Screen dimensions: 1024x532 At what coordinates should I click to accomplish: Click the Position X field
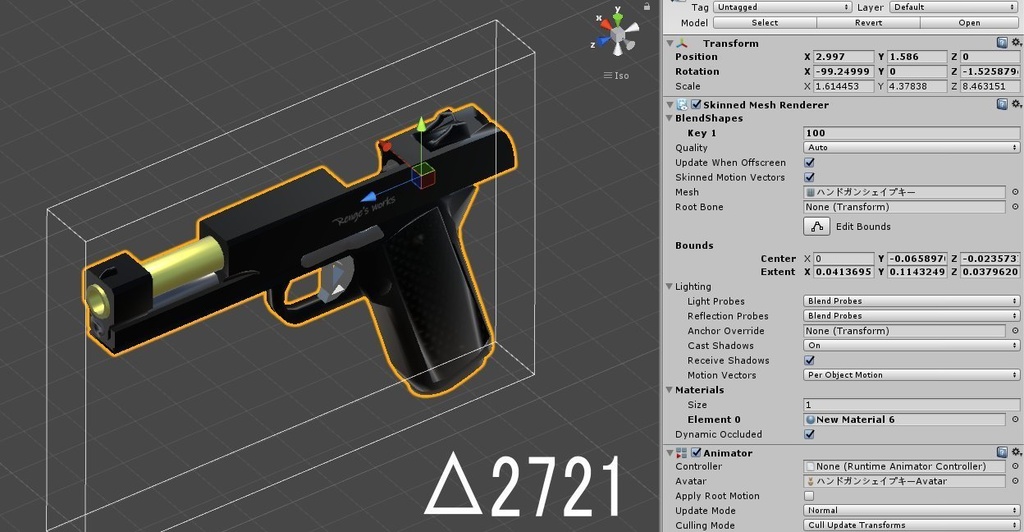tap(843, 57)
